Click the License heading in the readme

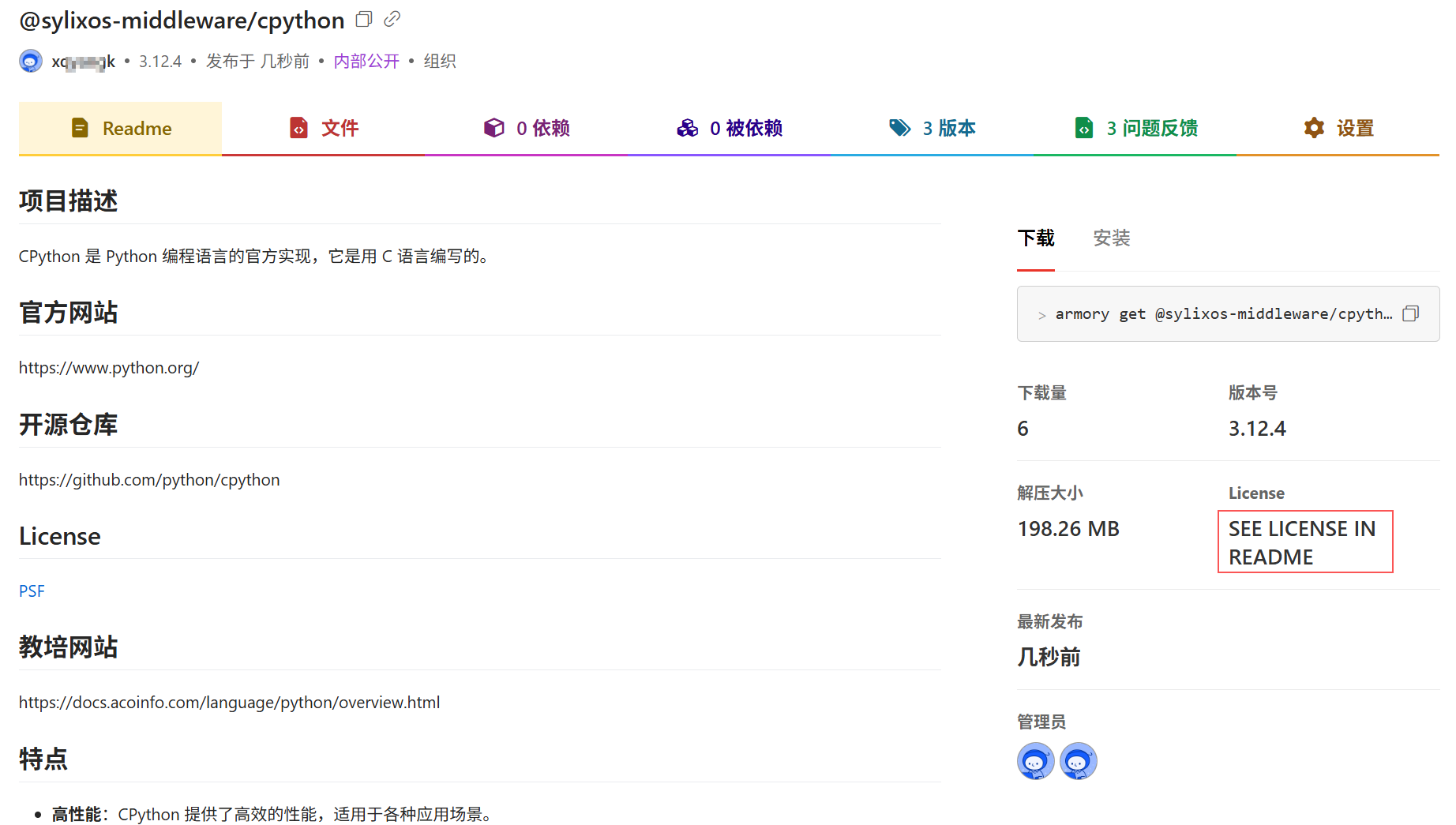coord(60,536)
